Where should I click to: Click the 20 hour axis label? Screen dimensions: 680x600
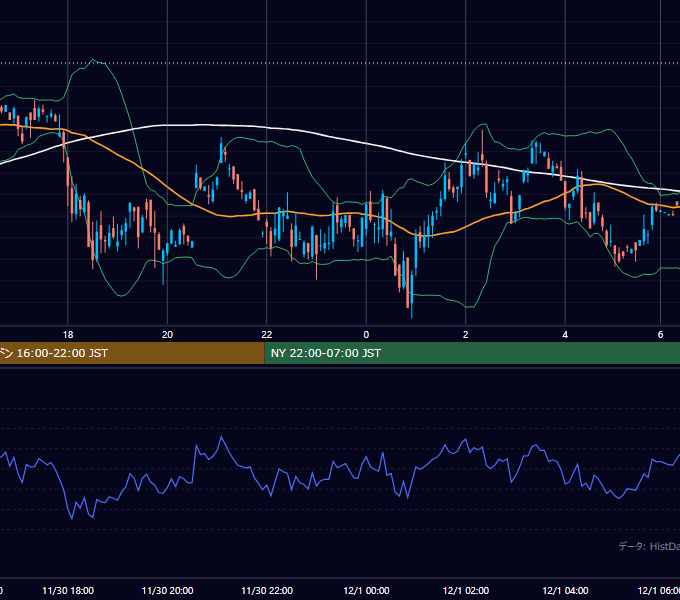[x=167, y=335]
